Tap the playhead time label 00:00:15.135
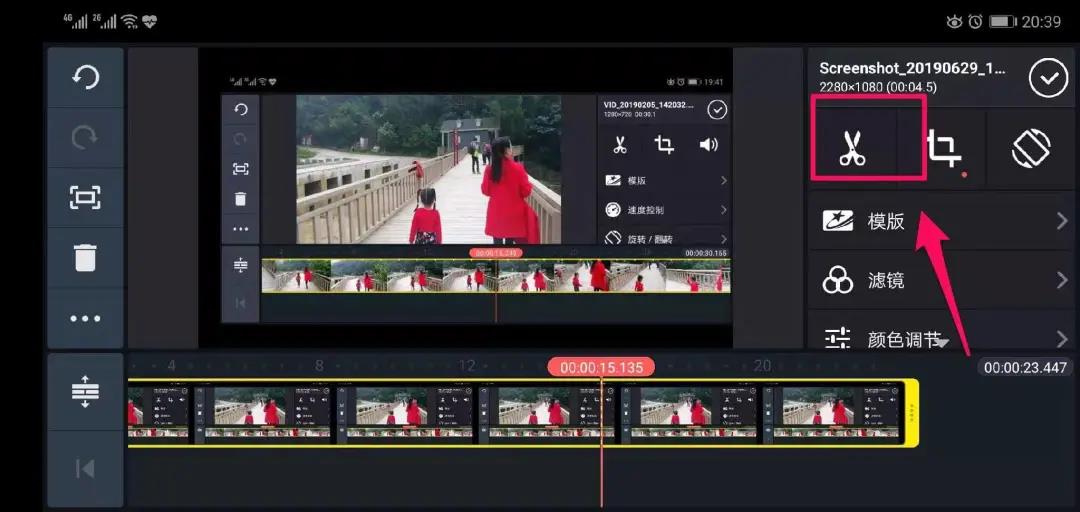The image size is (1080, 512). [x=601, y=367]
